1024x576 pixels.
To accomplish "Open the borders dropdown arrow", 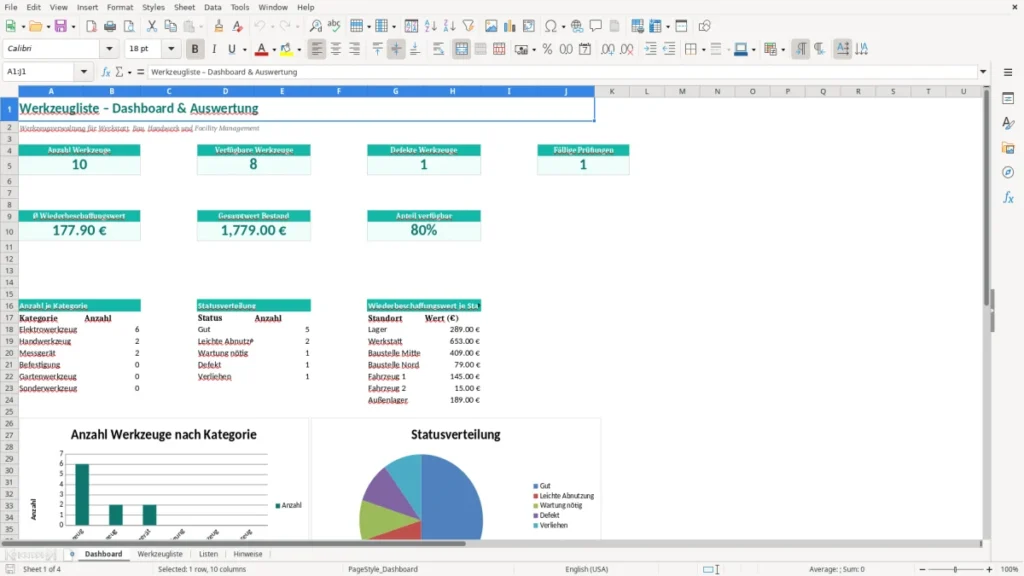I will 703,50.
